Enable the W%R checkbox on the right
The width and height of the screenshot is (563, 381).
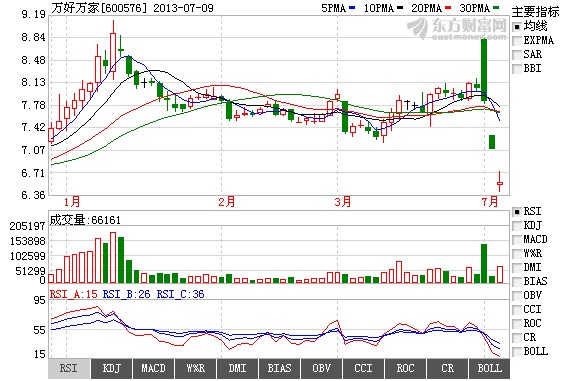tap(517, 254)
